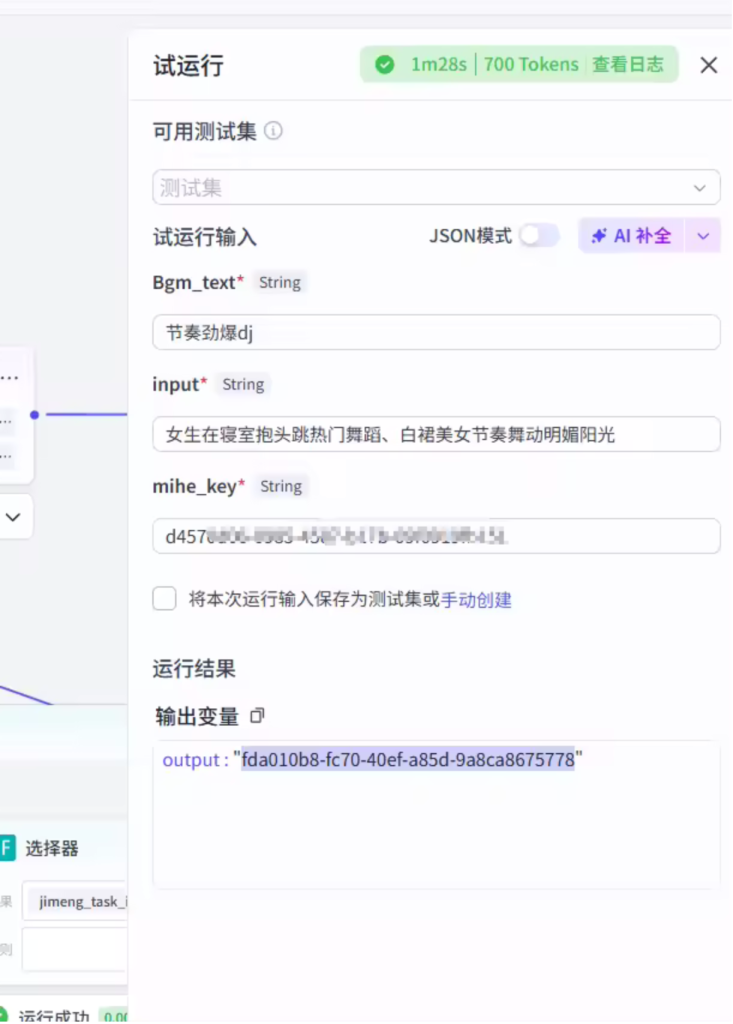Viewport: 733px width, 1024px height.
Task: Click the input field containing 女生在寝室
Action: coord(436,434)
